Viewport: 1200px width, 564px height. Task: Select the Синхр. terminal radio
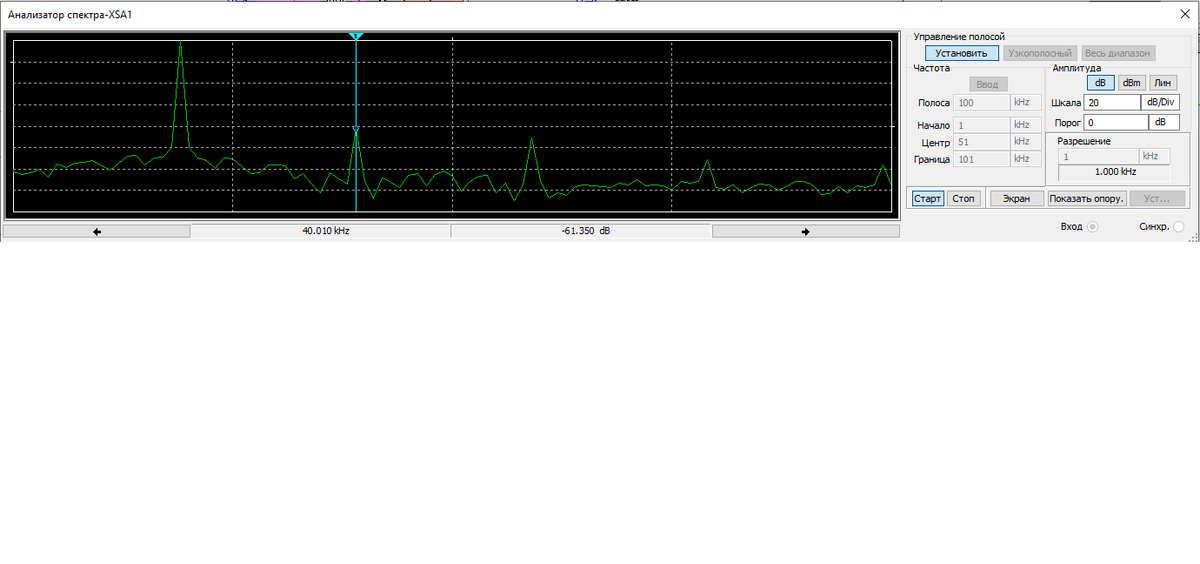(x=1178, y=227)
